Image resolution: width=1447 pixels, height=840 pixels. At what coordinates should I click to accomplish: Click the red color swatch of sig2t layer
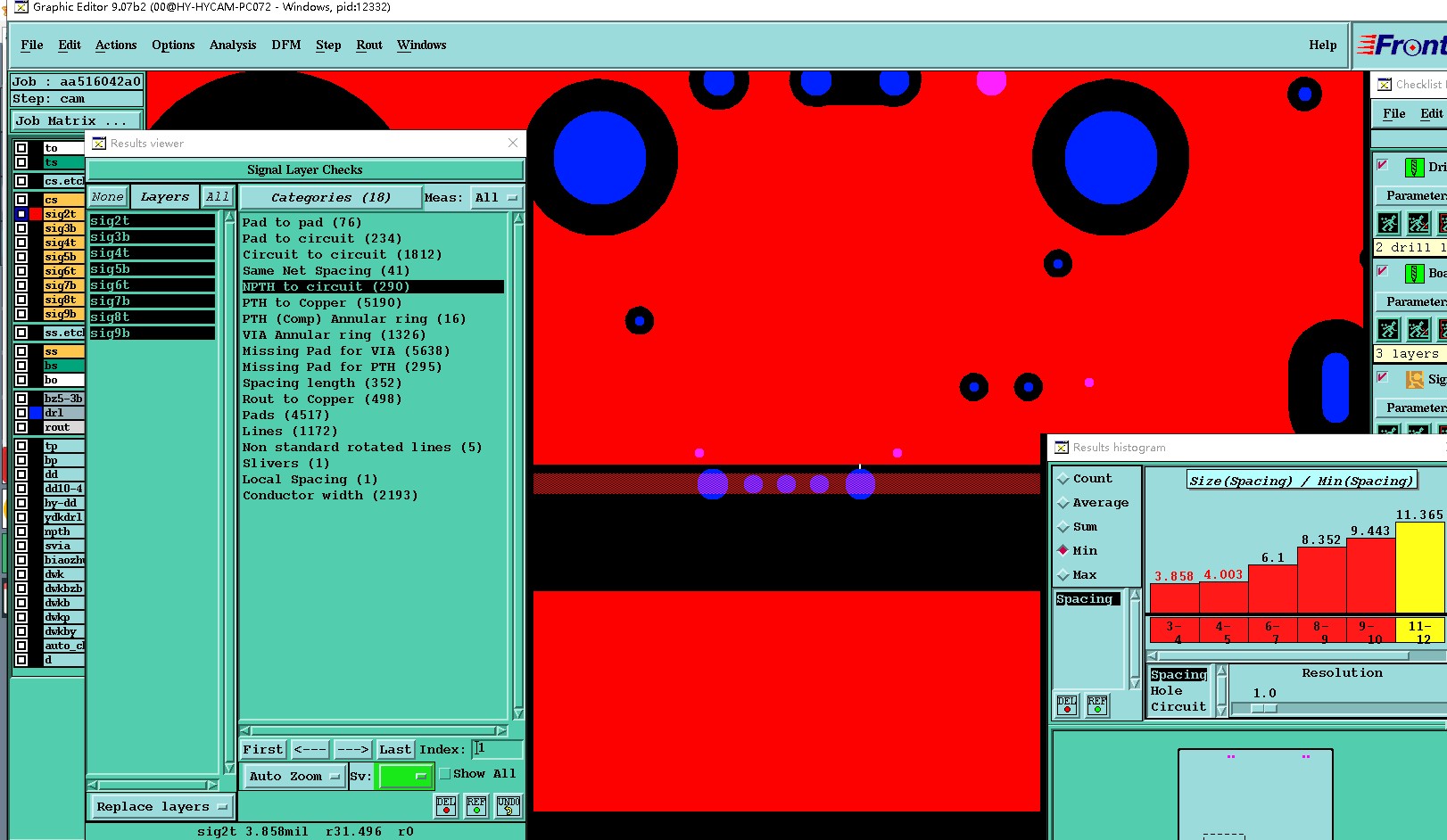(36, 214)
